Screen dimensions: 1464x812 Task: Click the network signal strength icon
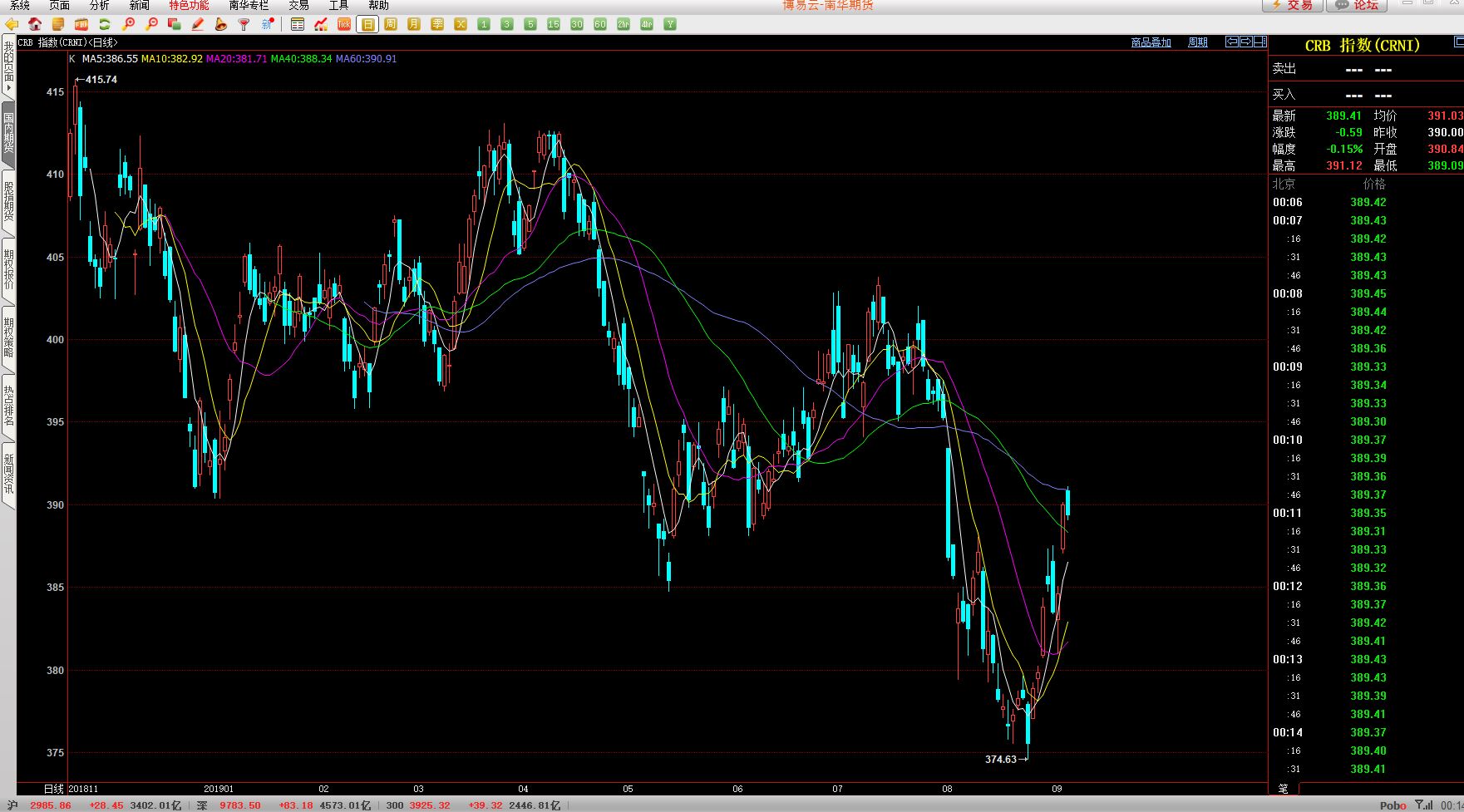point(1423,805)
